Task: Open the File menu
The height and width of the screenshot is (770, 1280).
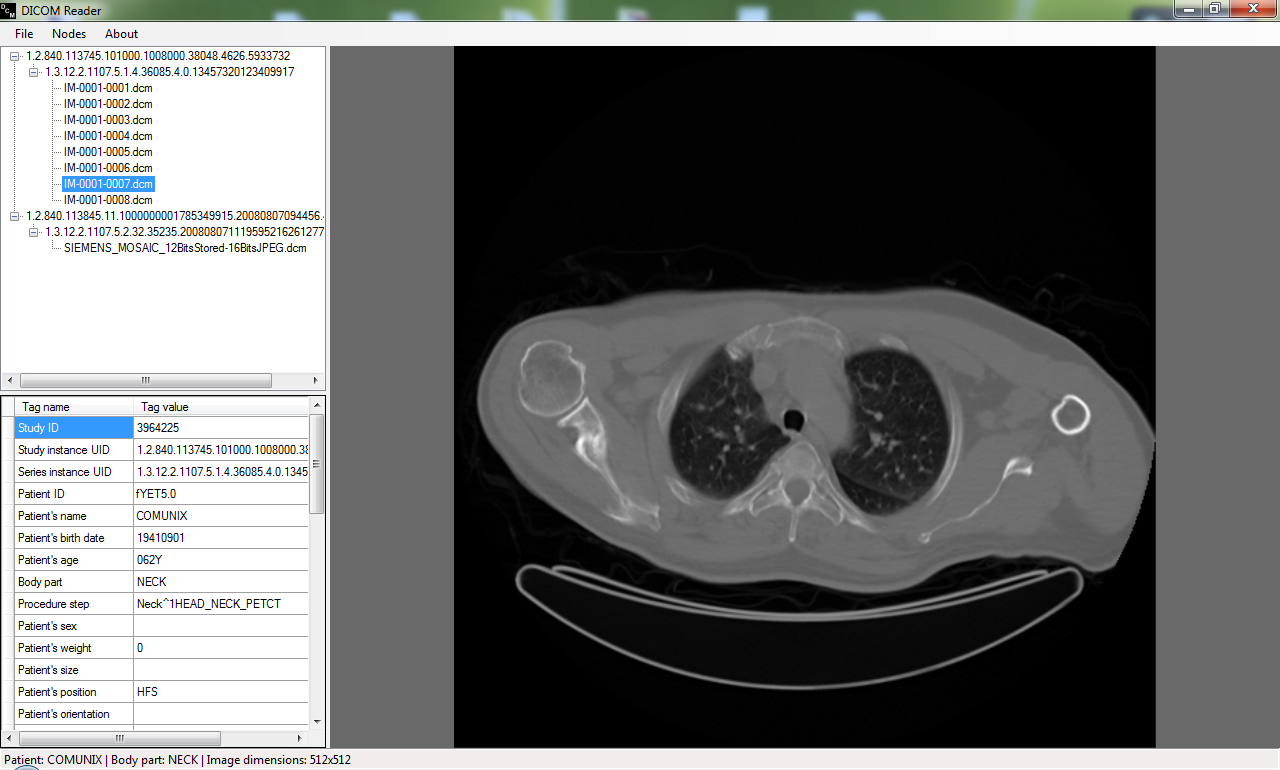Action: click(23, 33)
